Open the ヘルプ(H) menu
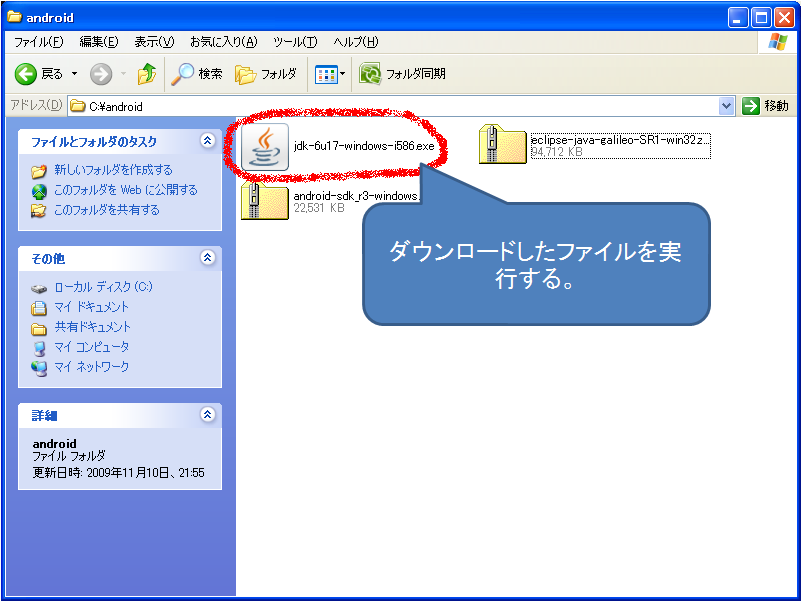802x602 pixels. (355, 42)
